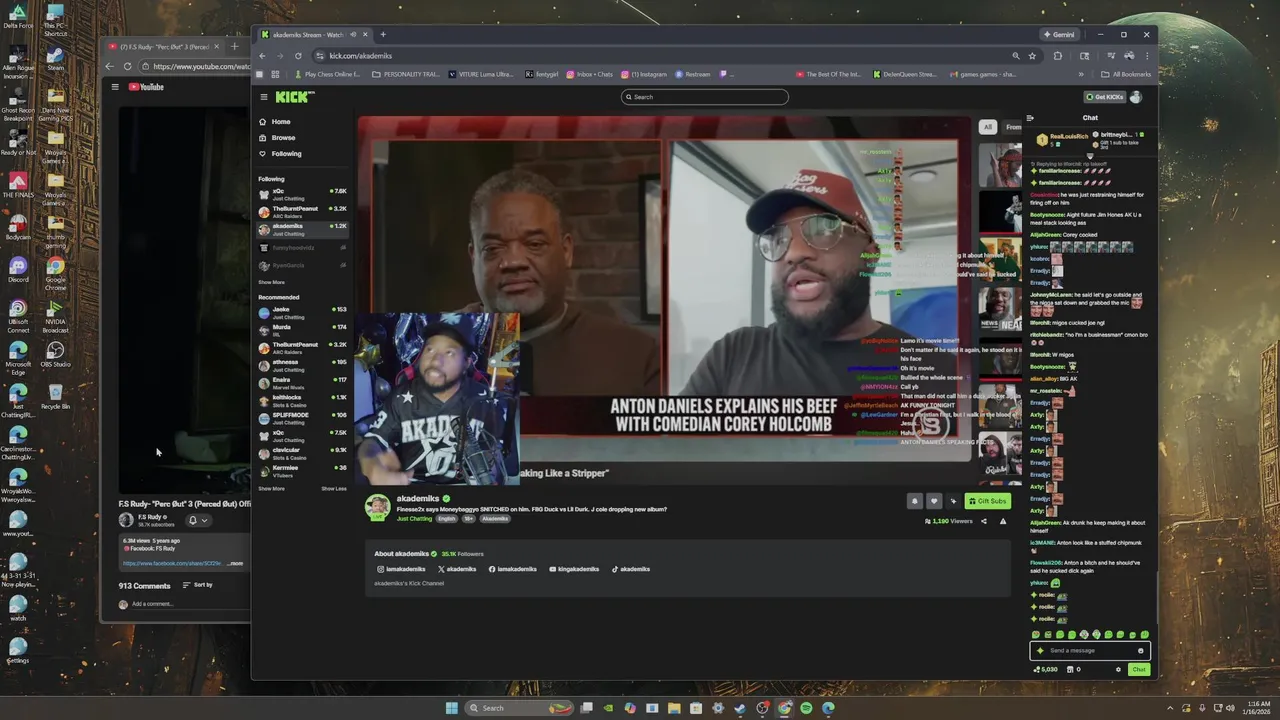Image resolution: width=1280 pixels, height=720 pixels.
Task: Select the All clips tab
Action: tap(988, 127)
